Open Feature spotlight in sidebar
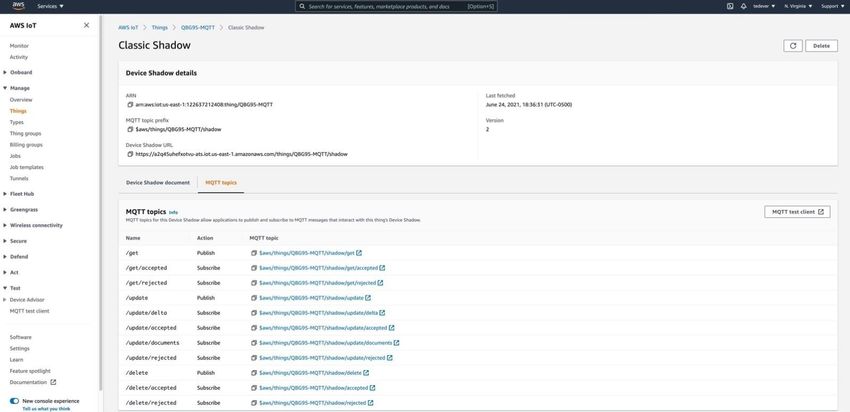 tap(30, 371)
